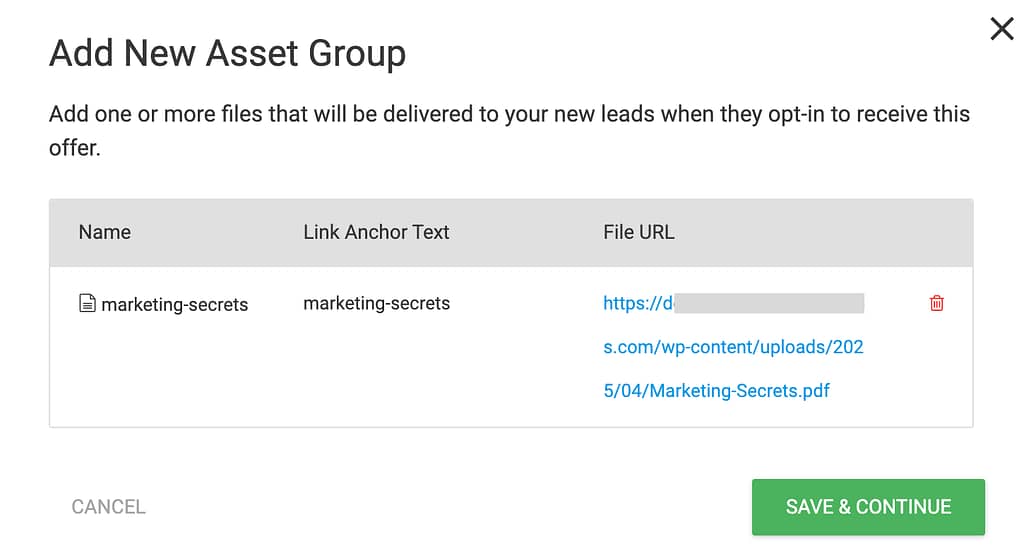Click the File URL column header
This screenshot has height=554, width=1024.
click(x=639, y=232)
